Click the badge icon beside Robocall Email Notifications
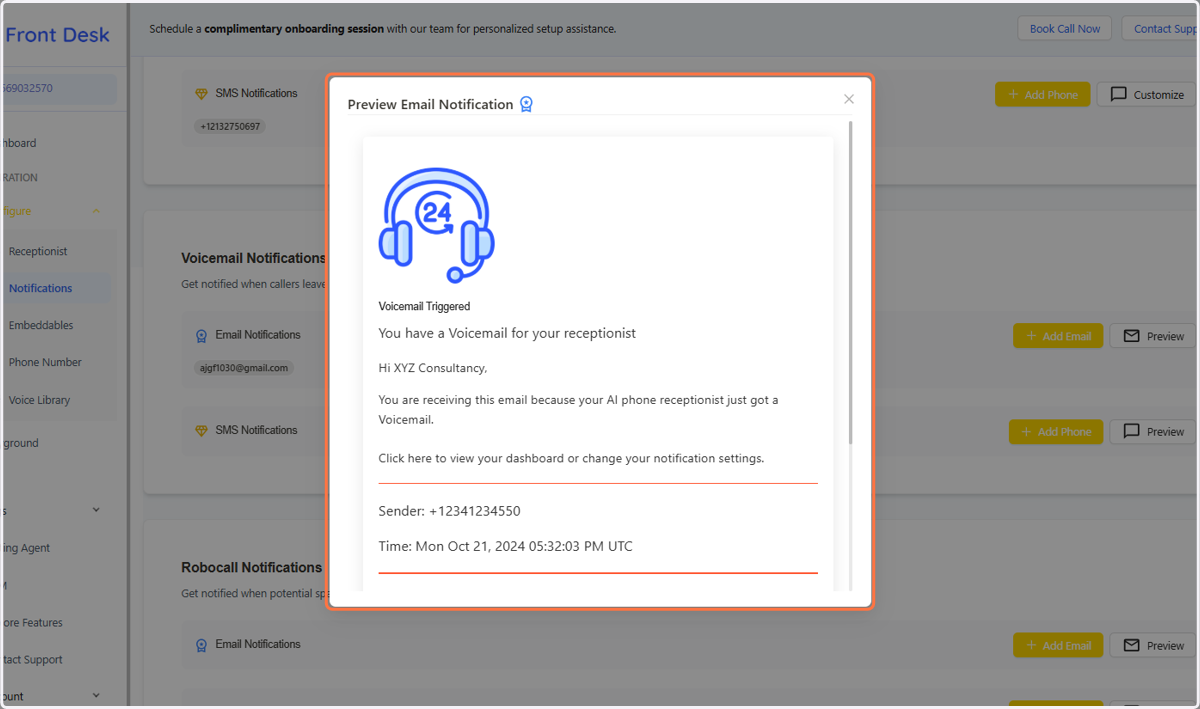 [201, 645]
